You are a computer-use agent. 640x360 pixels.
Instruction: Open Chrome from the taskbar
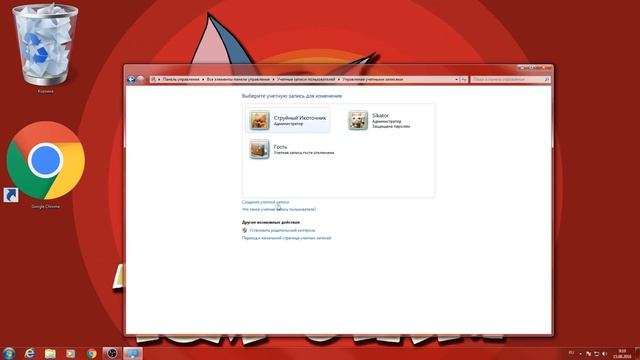91,353
